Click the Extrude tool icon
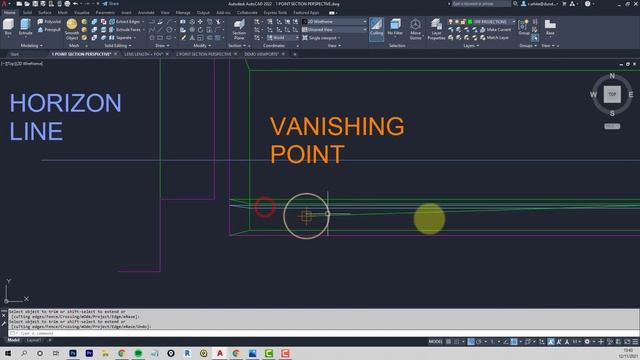The image size is (640, 360). click(25, 25)
